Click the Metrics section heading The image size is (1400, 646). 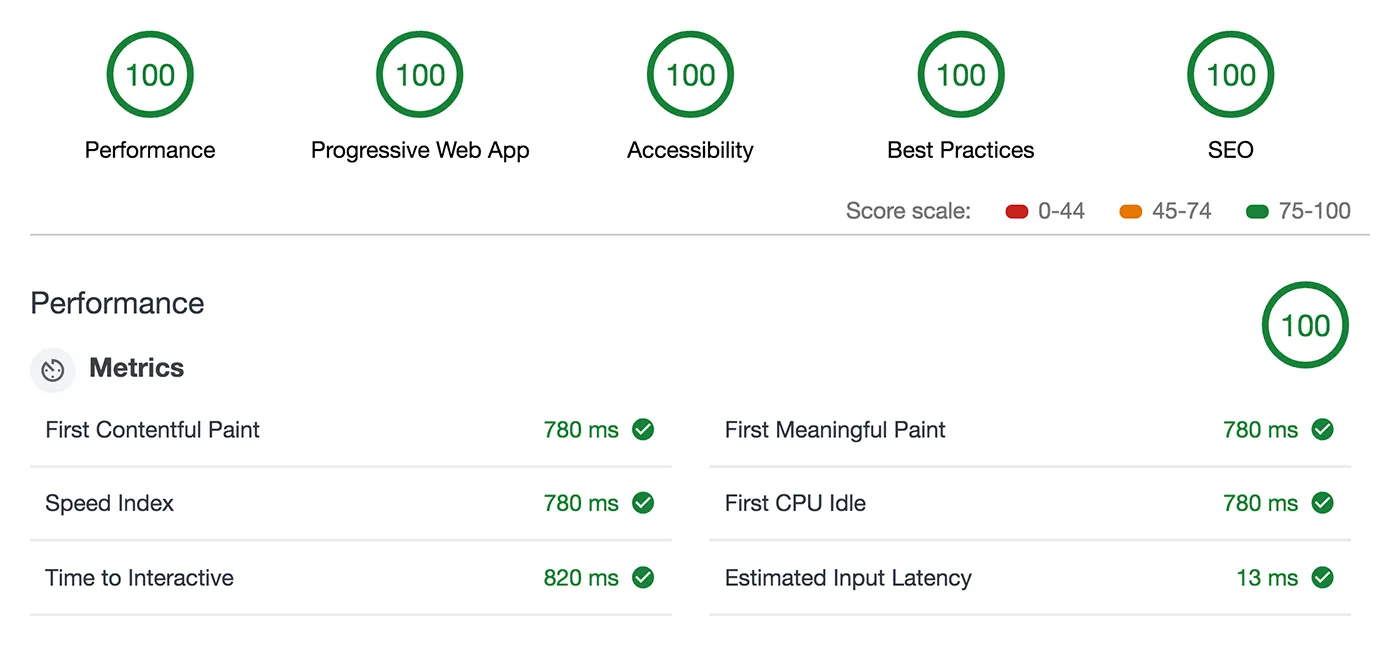pyautogui.click(x=137, y=368)
